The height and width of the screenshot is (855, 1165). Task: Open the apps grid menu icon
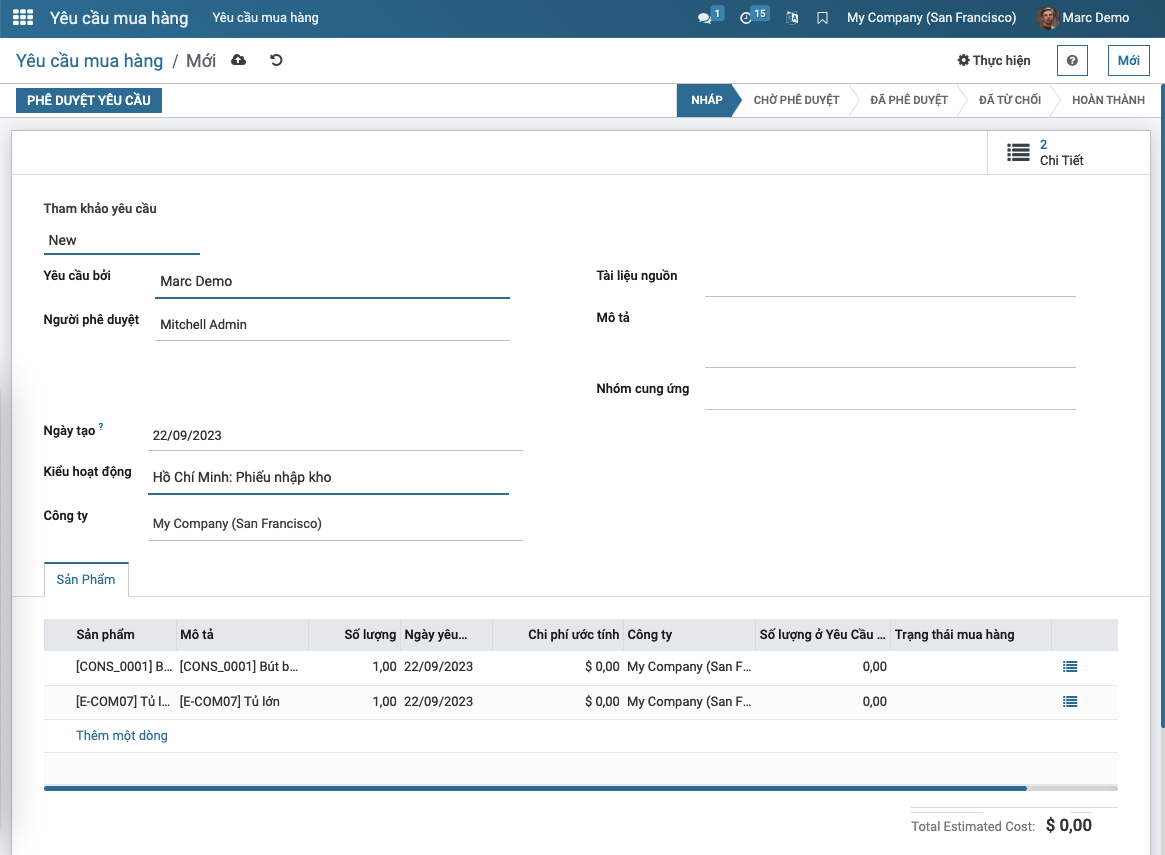pyautogui.click(x=23, y=17)
